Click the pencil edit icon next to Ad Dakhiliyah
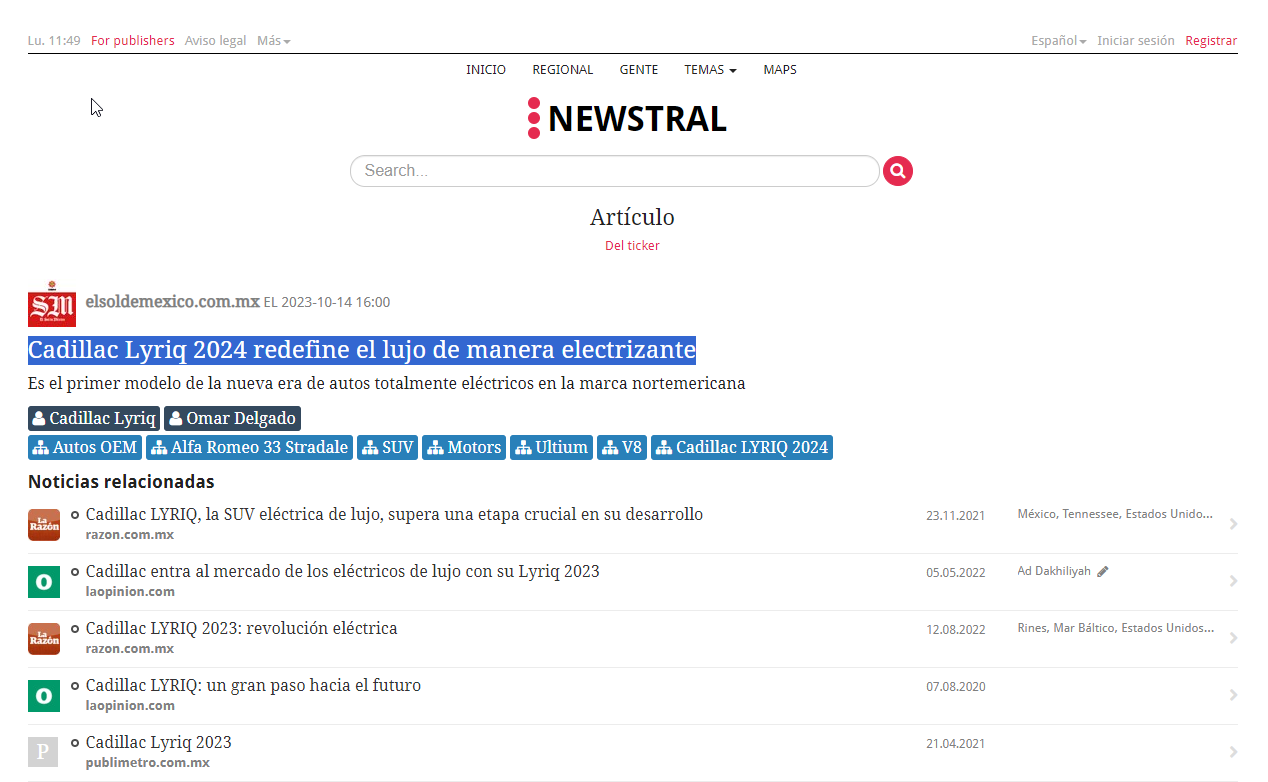Screen dimensions: 1268x782 pyautogui.click(x=1103, y=571)
